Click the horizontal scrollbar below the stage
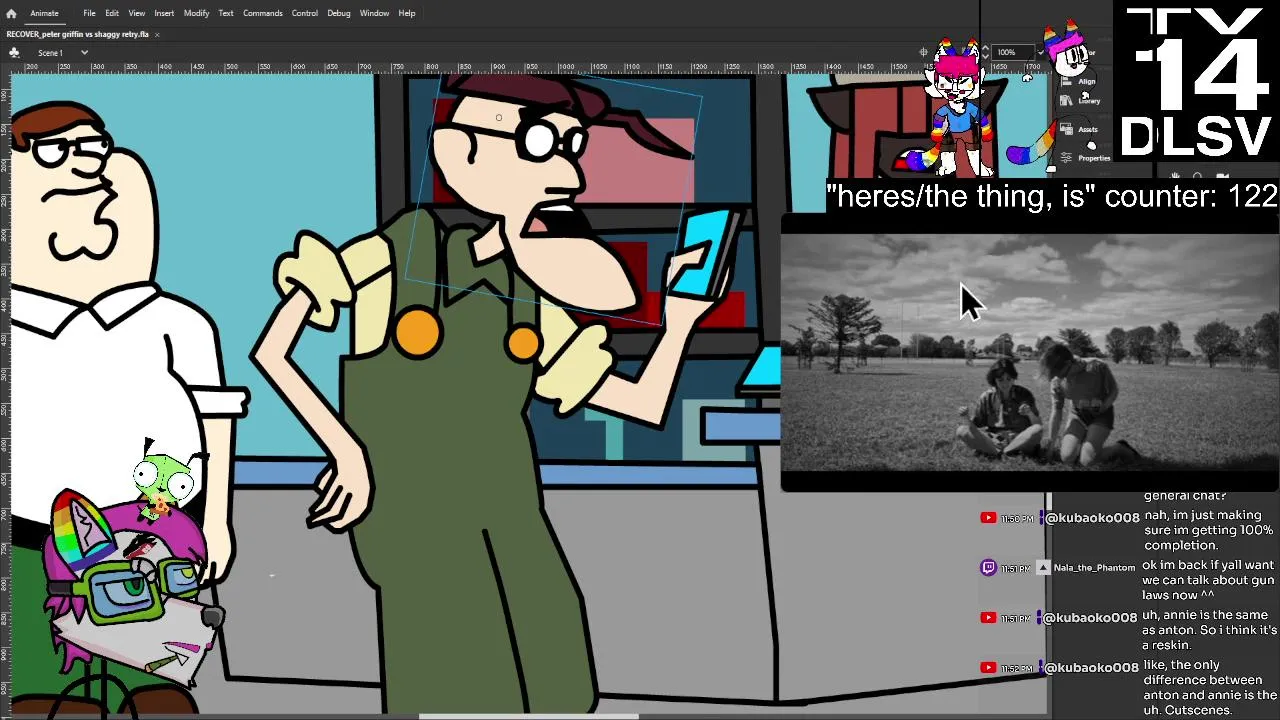Viewport: 1280px width, 720px height. pyautogui.click(x=528, y=716)
